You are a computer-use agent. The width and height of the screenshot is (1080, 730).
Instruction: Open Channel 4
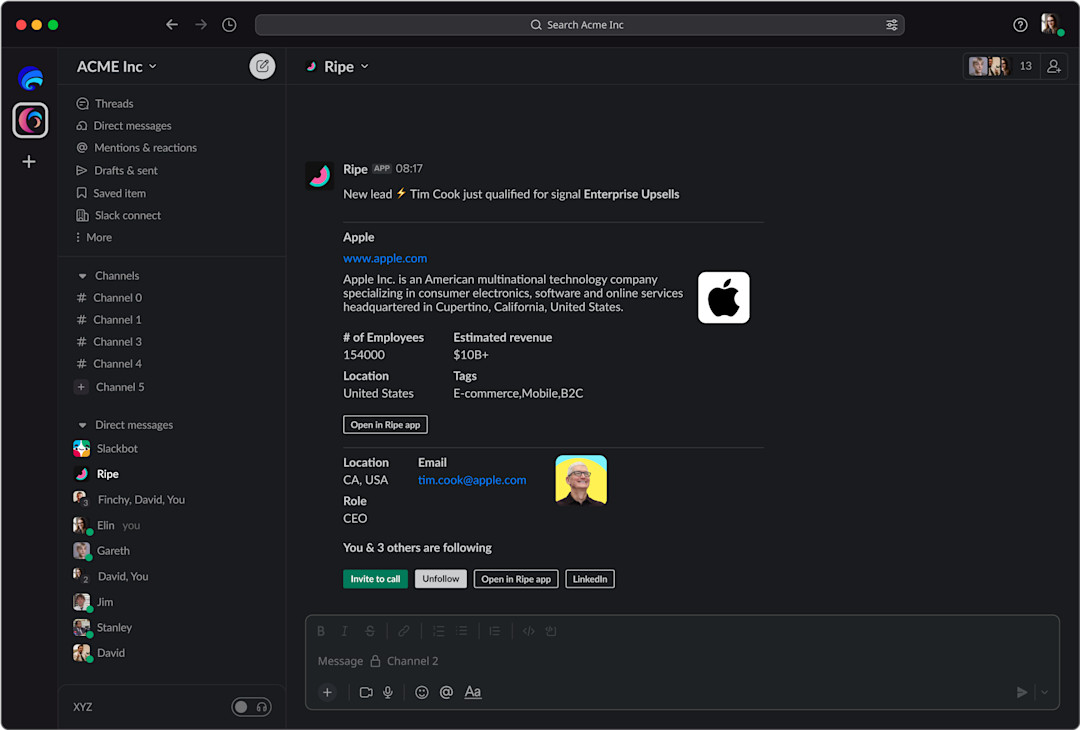coord(109,364)
